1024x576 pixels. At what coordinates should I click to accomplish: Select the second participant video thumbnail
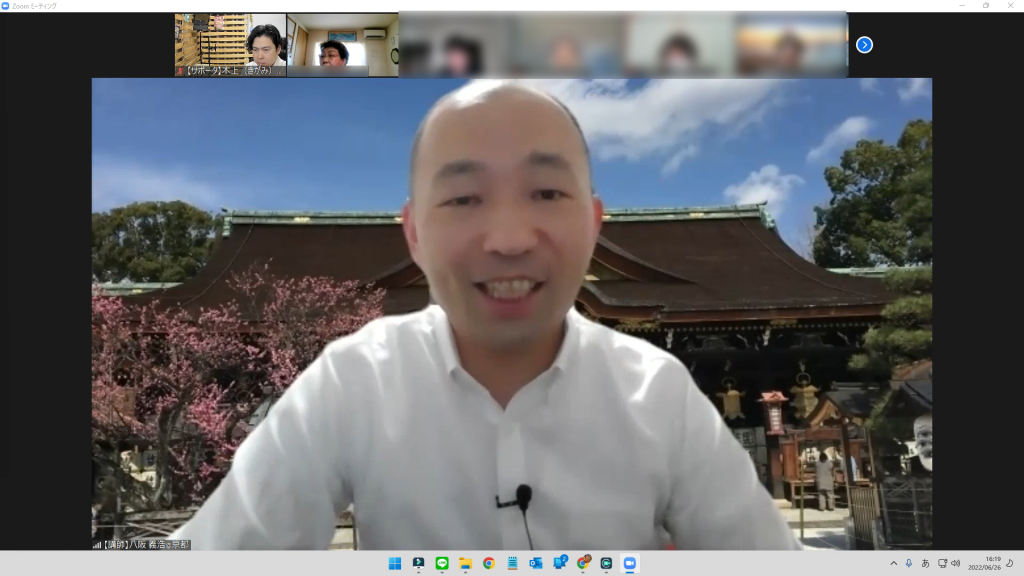342,45
